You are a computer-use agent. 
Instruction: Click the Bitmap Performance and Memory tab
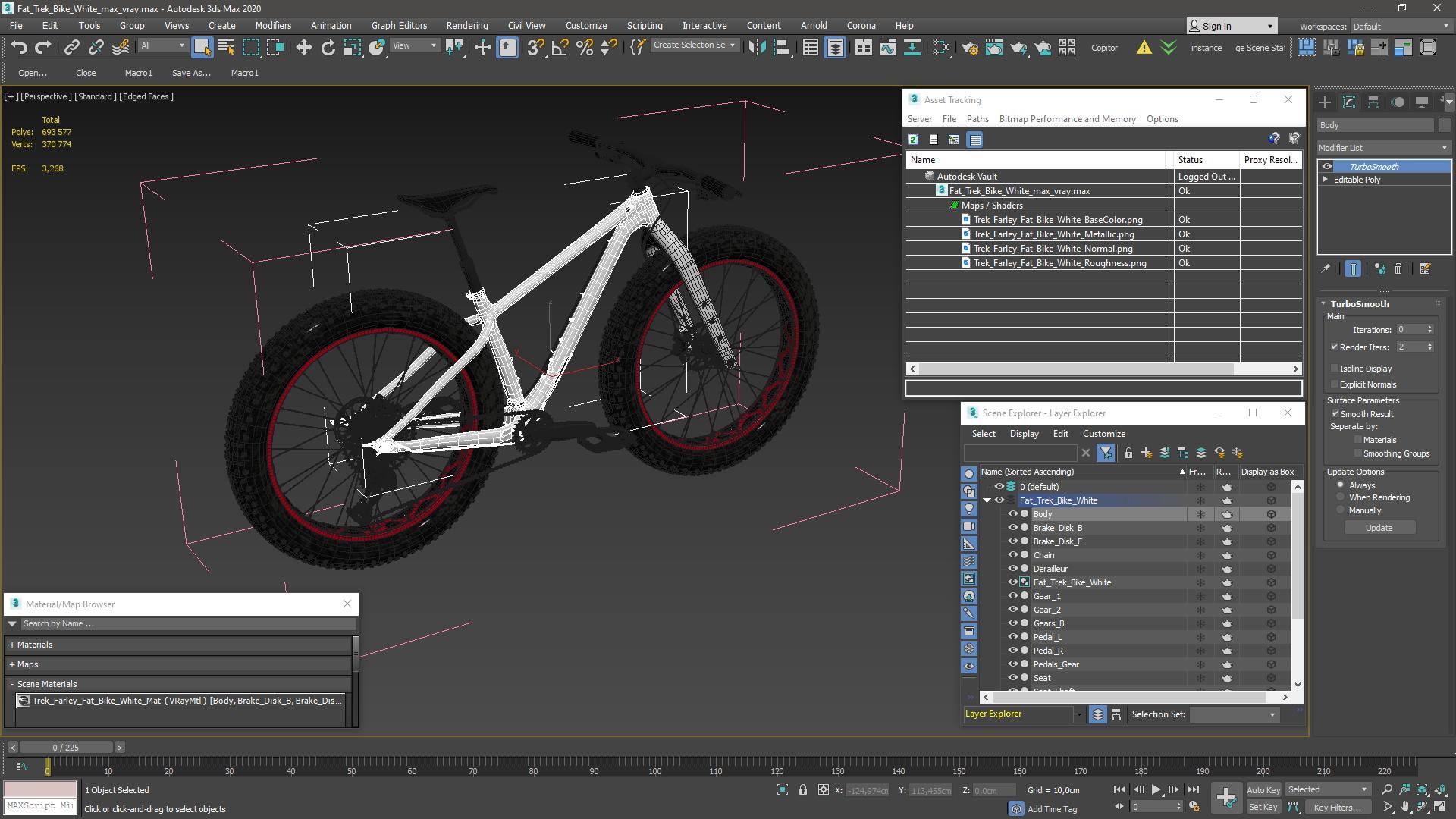pos(1067,119)
